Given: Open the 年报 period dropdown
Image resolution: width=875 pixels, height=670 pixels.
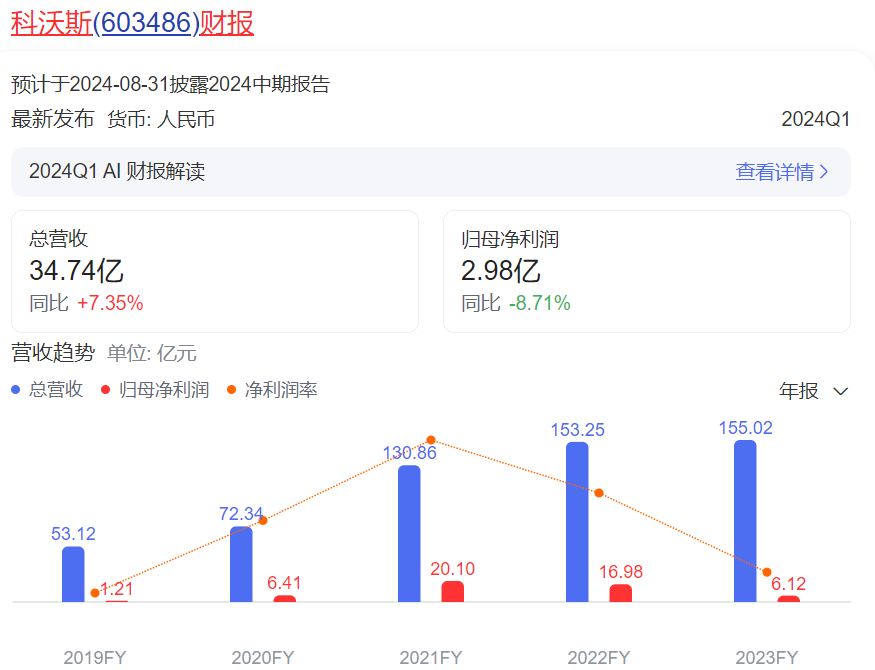Looking at the screenshot, I should pyautogui.click(x=814, y=391).
